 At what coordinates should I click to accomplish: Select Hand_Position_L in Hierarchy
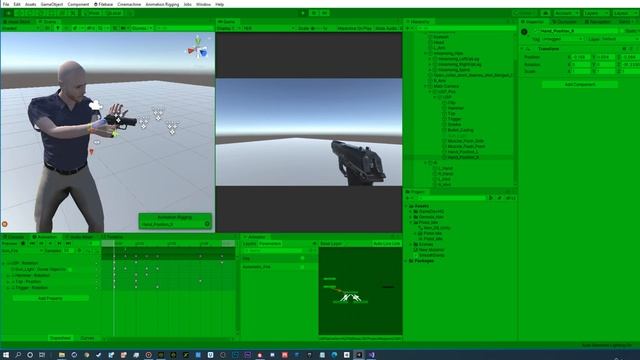tap(462, 152)
